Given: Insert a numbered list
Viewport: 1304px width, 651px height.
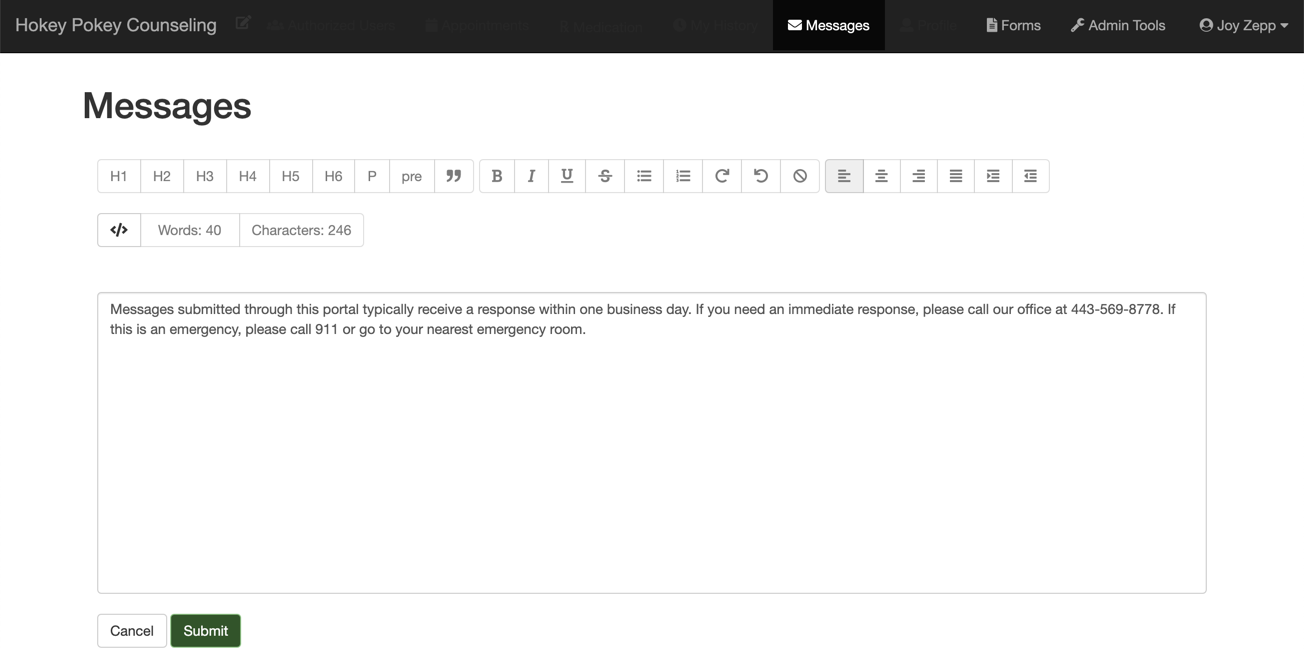Looking at the screenshot, I should coord(683,176).
